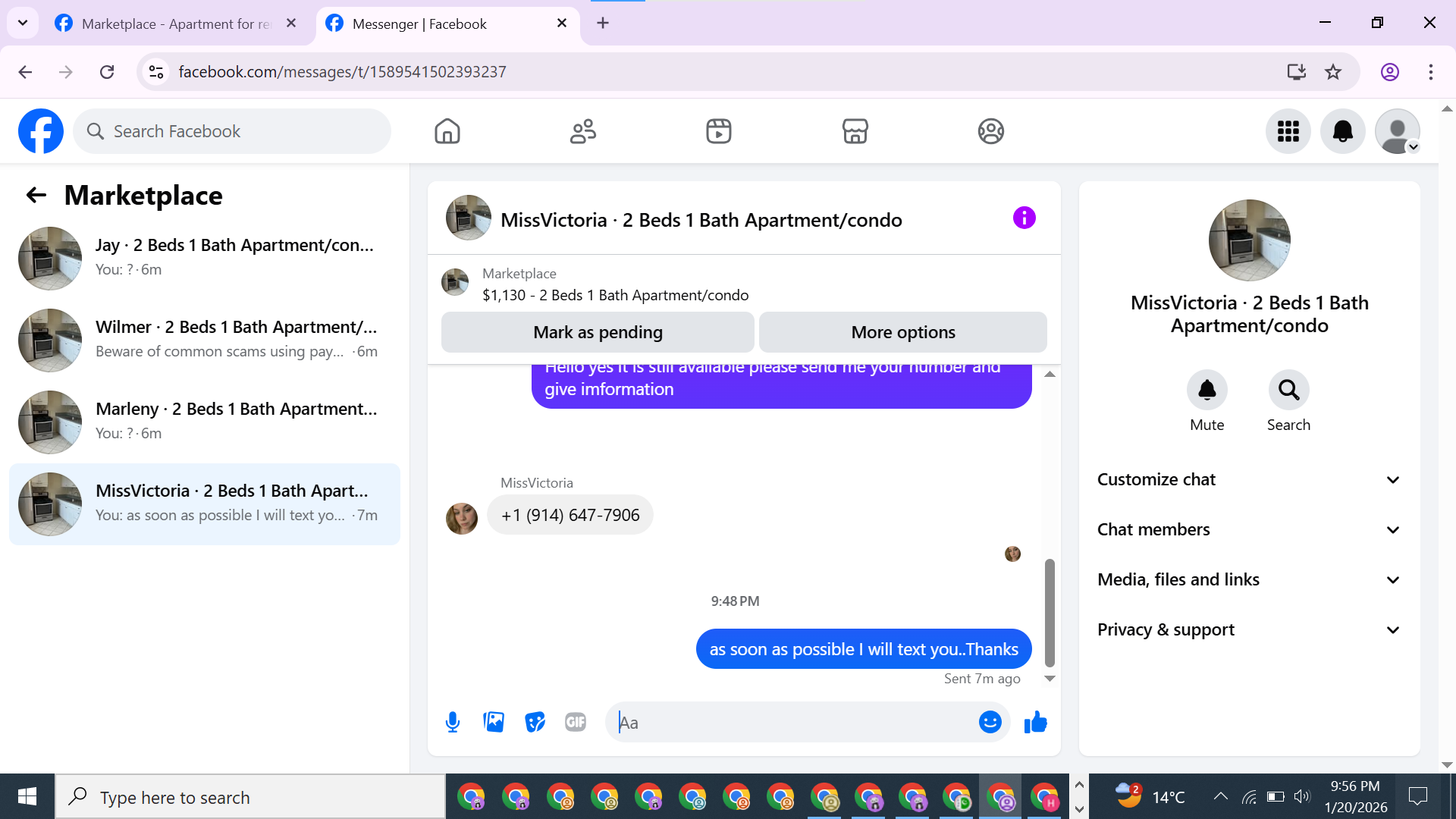
Task: Open the taskbar clock and date
Action: 1356,796
